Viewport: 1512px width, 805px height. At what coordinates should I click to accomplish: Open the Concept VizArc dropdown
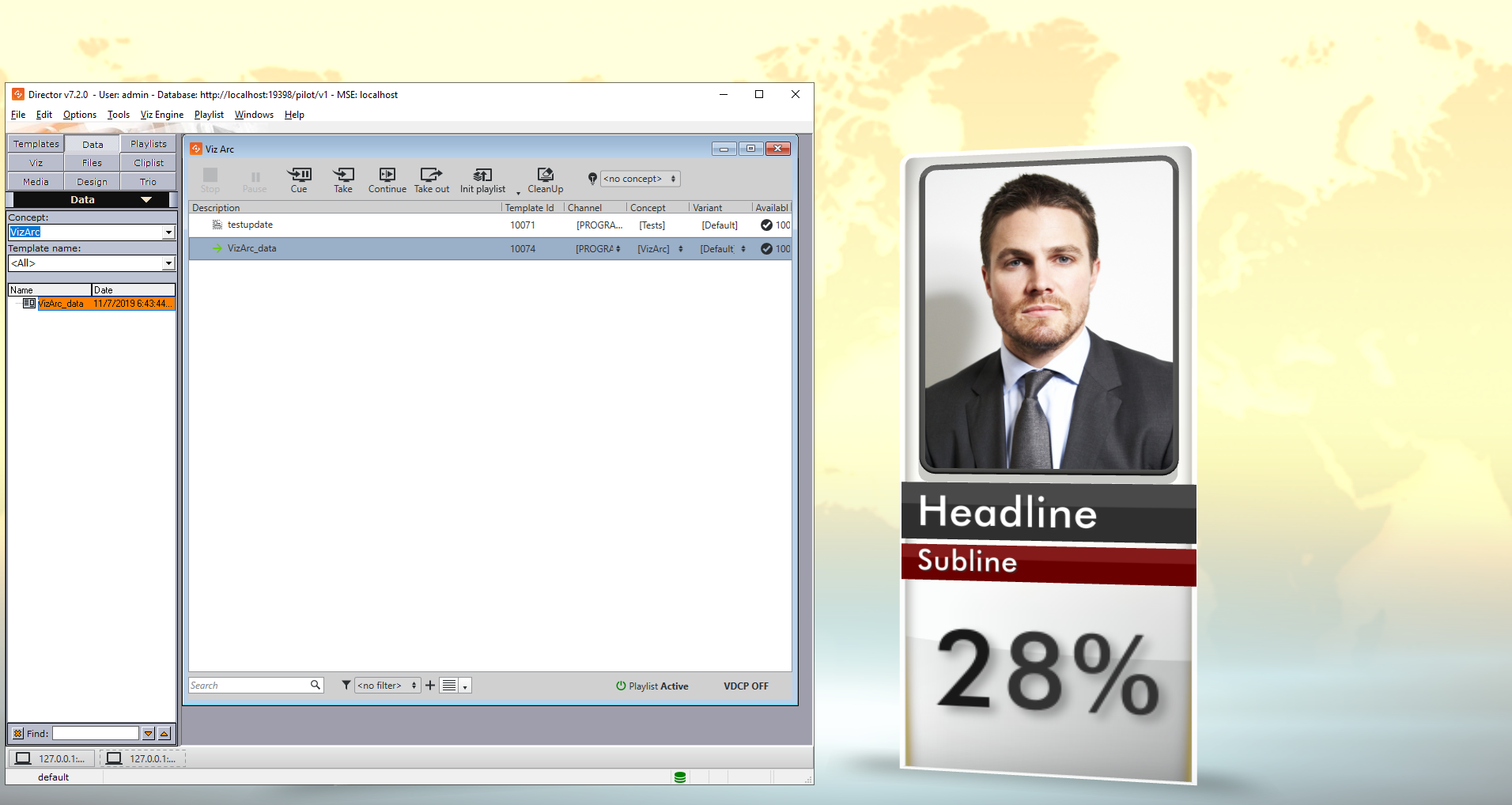(x=168, y=232)
